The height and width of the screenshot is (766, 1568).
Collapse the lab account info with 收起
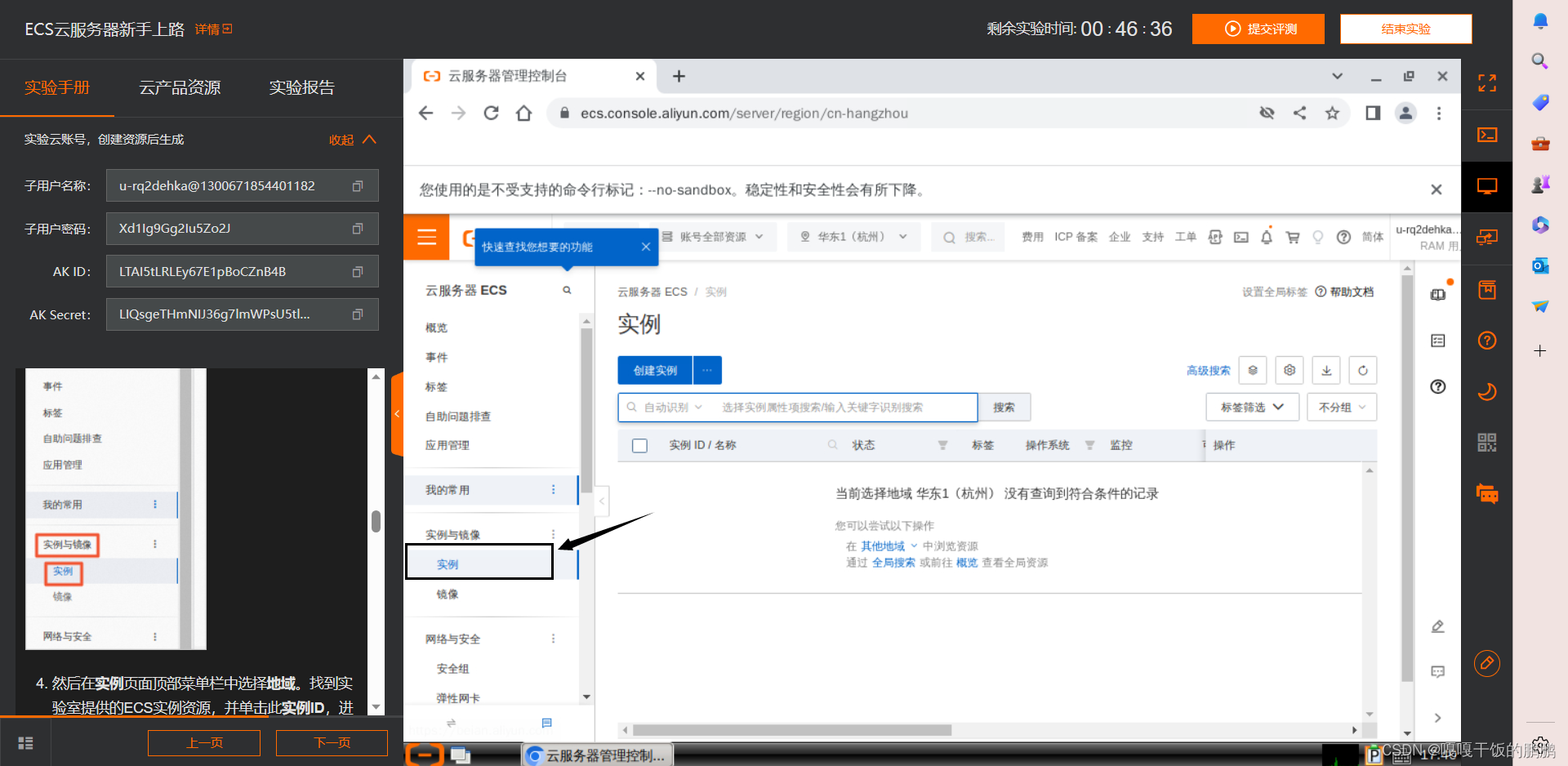(352, 140)
